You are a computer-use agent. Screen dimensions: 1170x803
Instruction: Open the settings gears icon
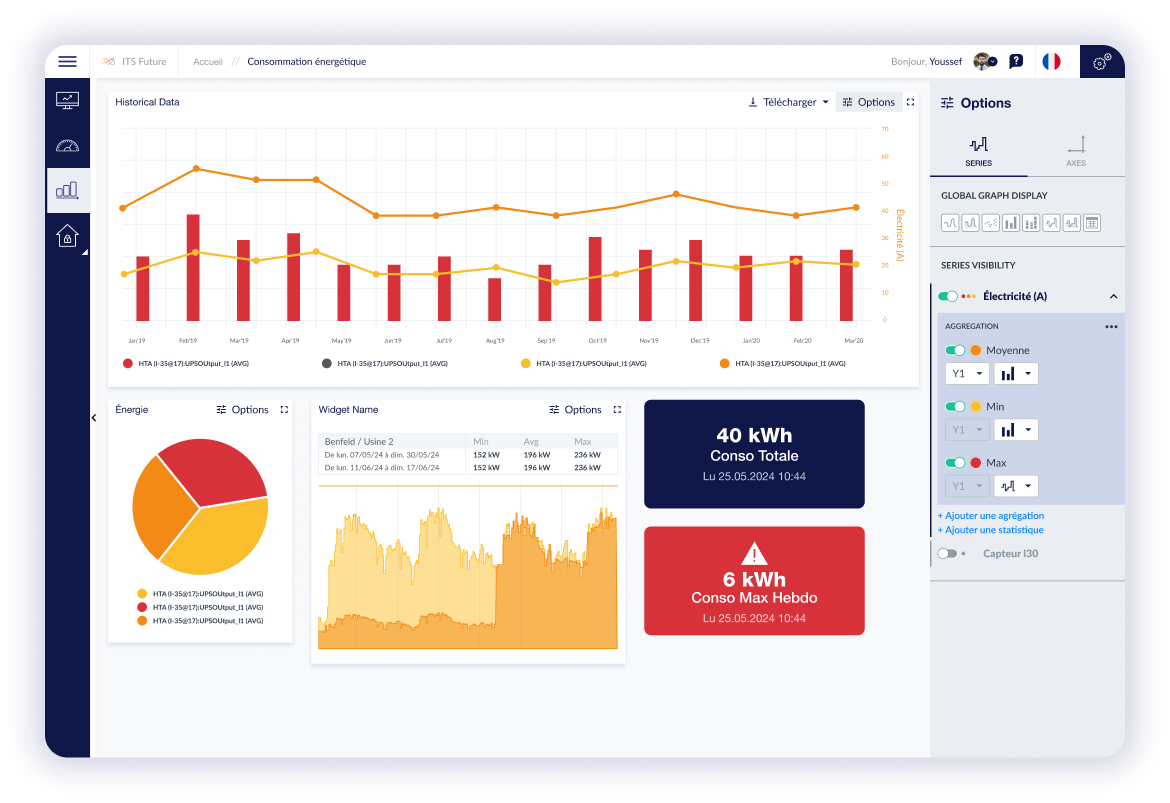point(1101,62)
